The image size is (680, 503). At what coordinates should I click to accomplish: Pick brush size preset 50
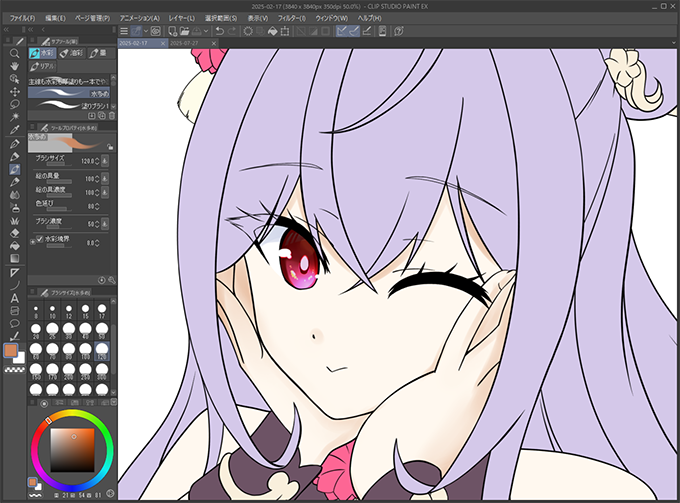[x=102, y=330]
